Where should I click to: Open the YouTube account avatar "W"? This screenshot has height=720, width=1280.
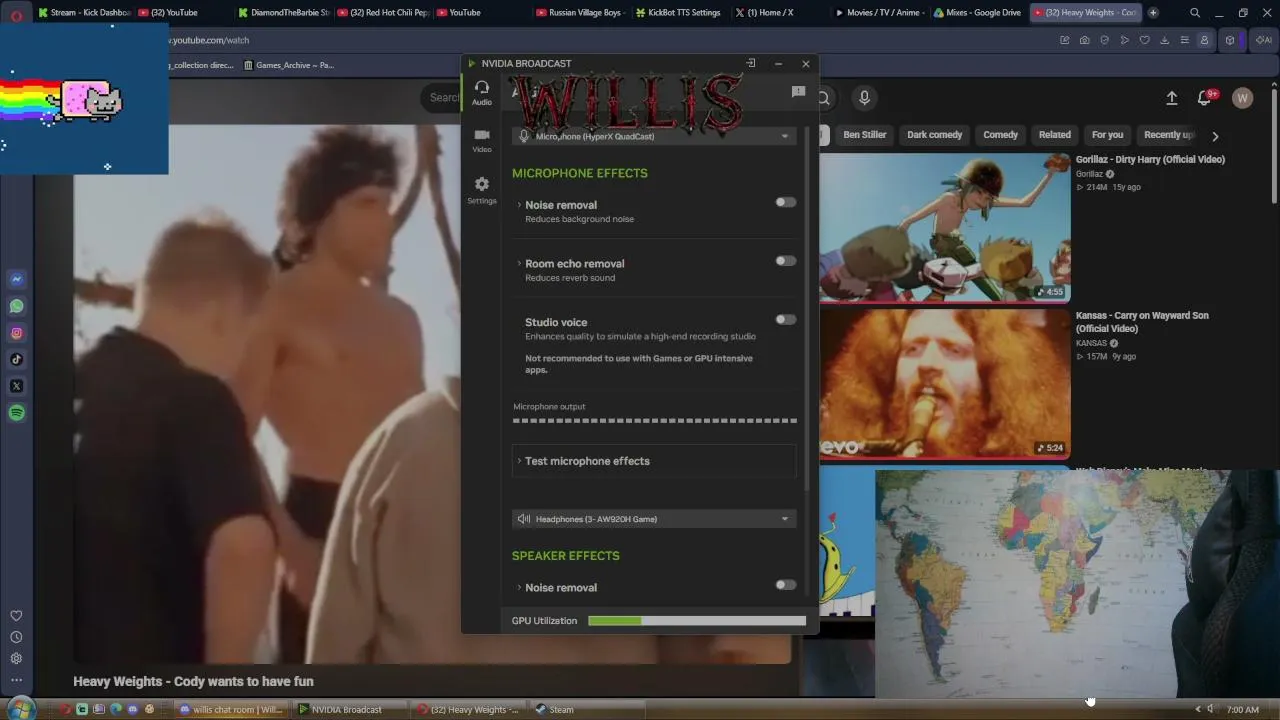click(1242, 98)
